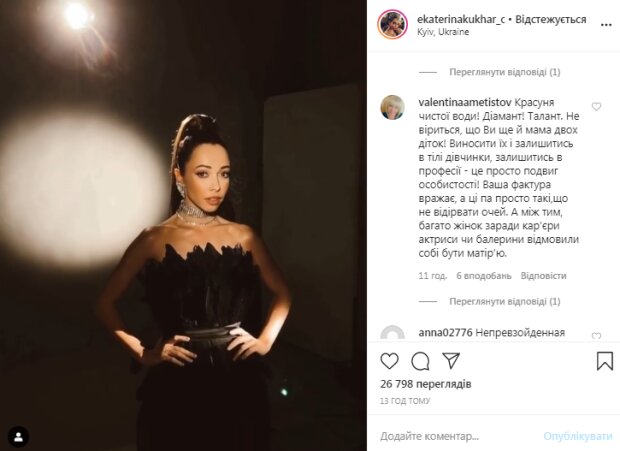620x451 pixels.
Task: Open three-dot more options menu
Action: (x=606, y=25)
